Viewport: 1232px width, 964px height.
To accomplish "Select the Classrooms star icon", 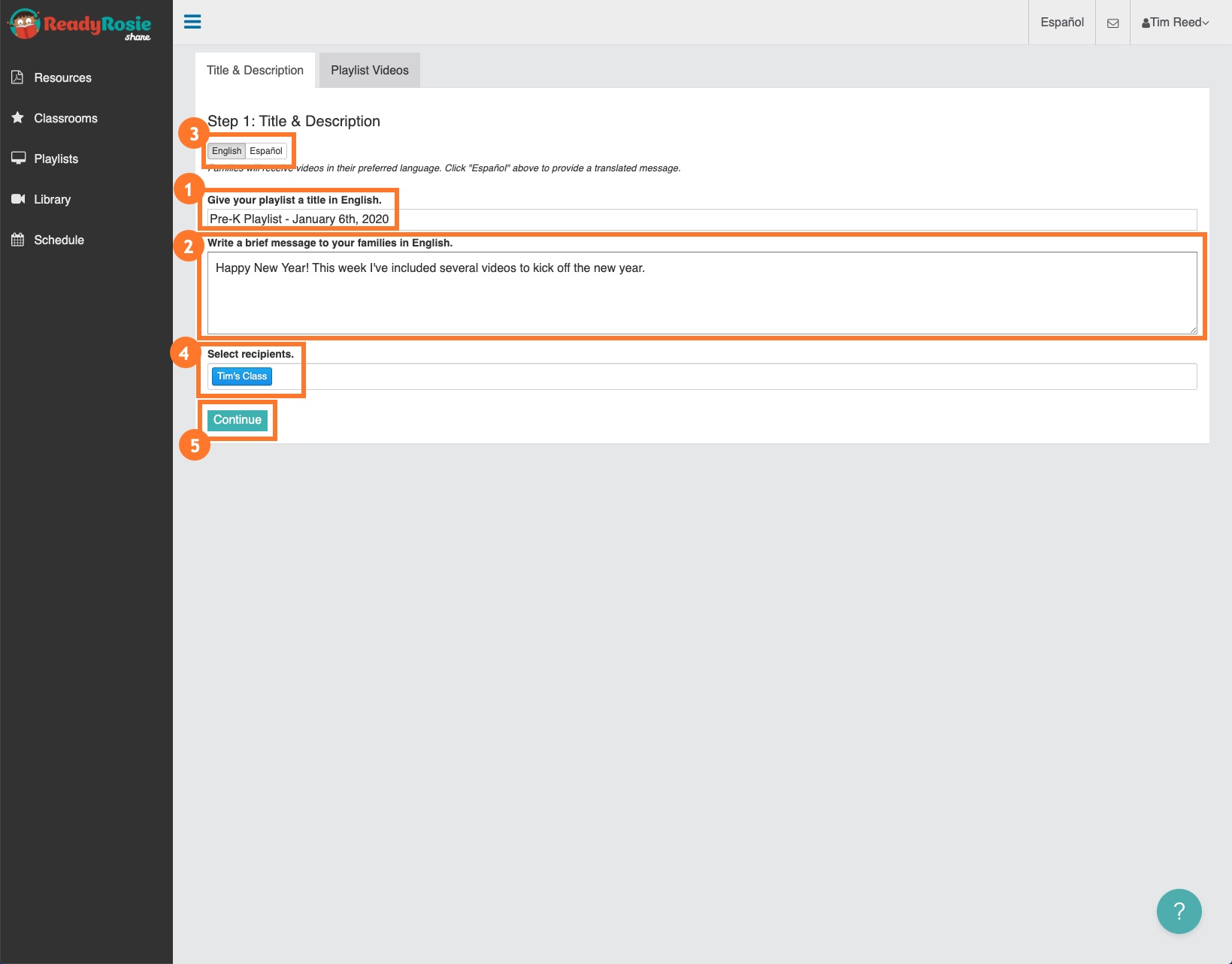I will coord(17,118).
